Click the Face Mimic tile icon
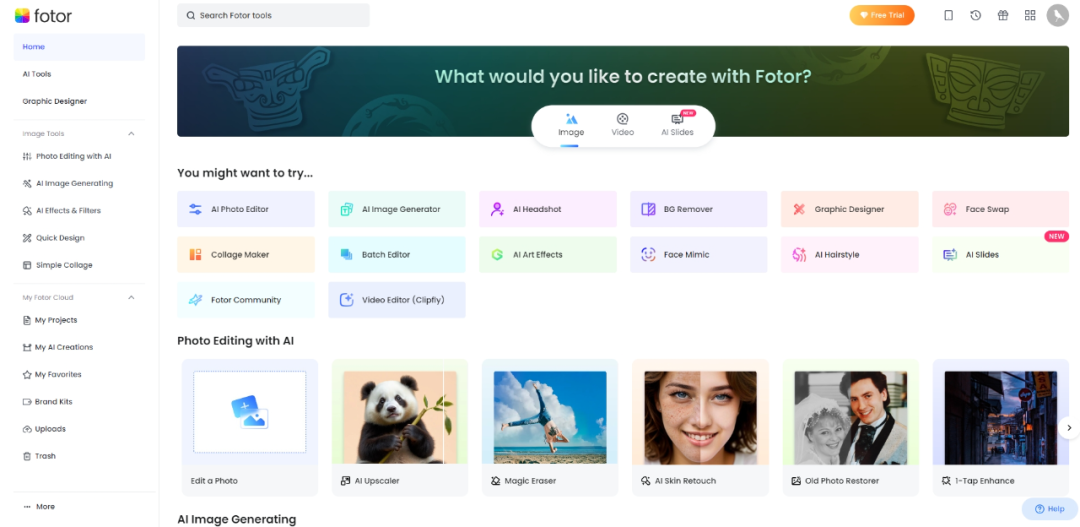This screenshot has height=527, width=1080. point(648,255)
